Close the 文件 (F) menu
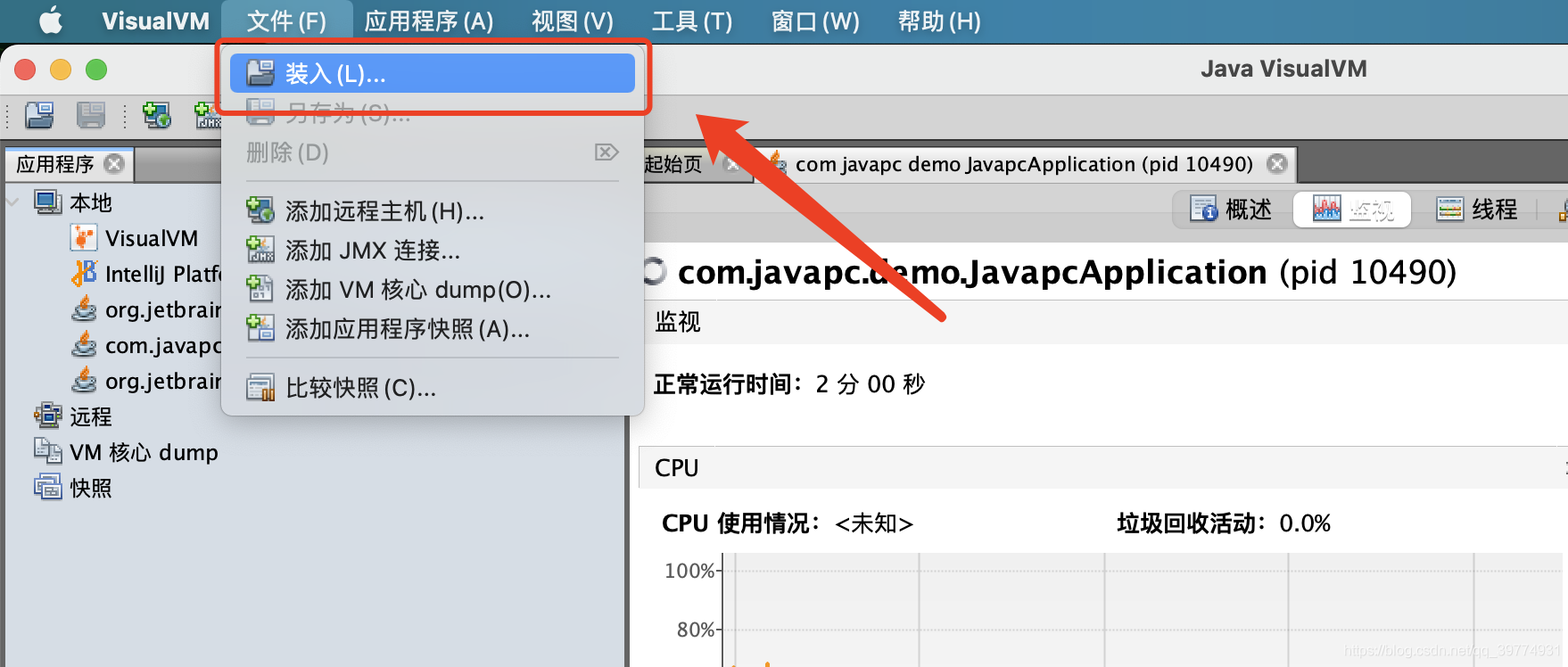 (x=286, y=21)
